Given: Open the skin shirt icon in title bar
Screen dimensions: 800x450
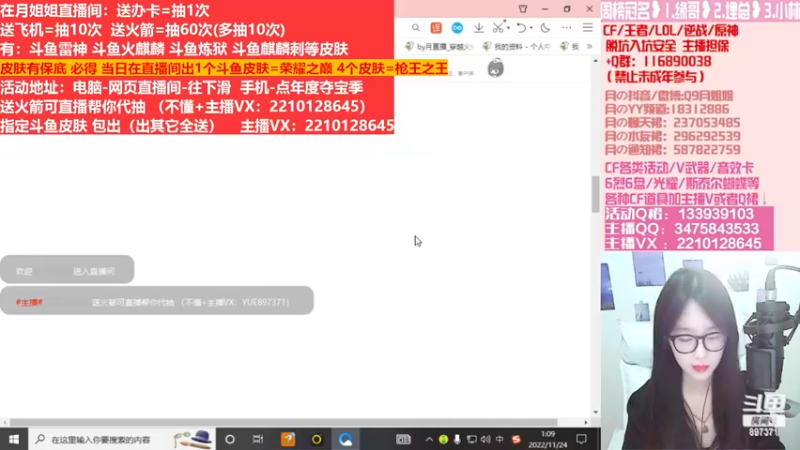Looking at the screenshot, I should pyautogui.click(x=523, y=9).
